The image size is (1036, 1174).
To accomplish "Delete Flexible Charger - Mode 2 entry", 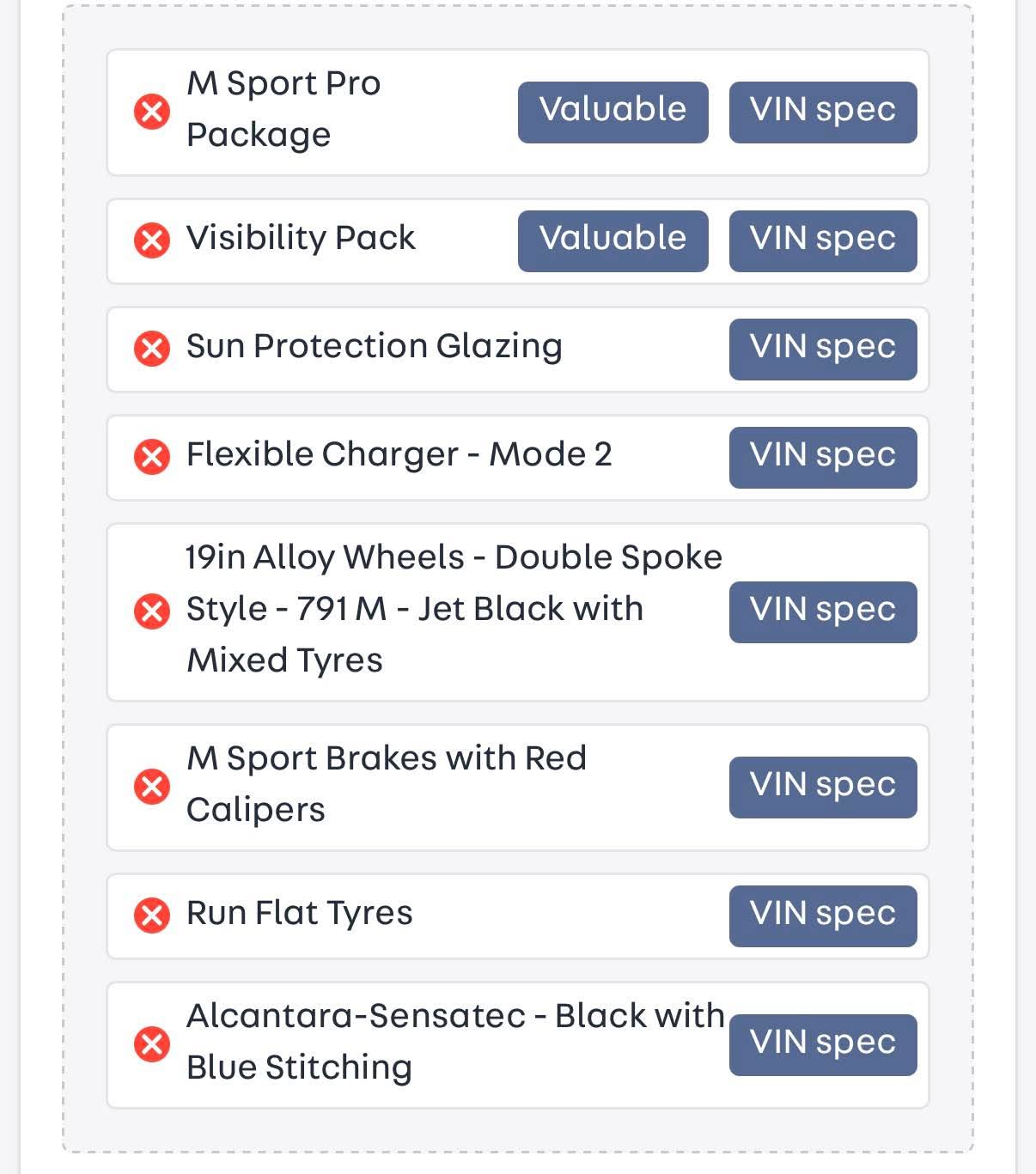I will (x=152, y=457).
